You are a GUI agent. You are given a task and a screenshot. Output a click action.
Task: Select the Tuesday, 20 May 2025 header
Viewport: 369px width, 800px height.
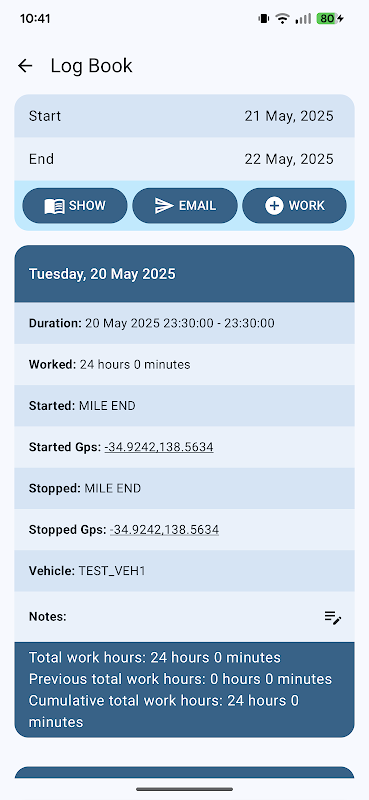184,274
